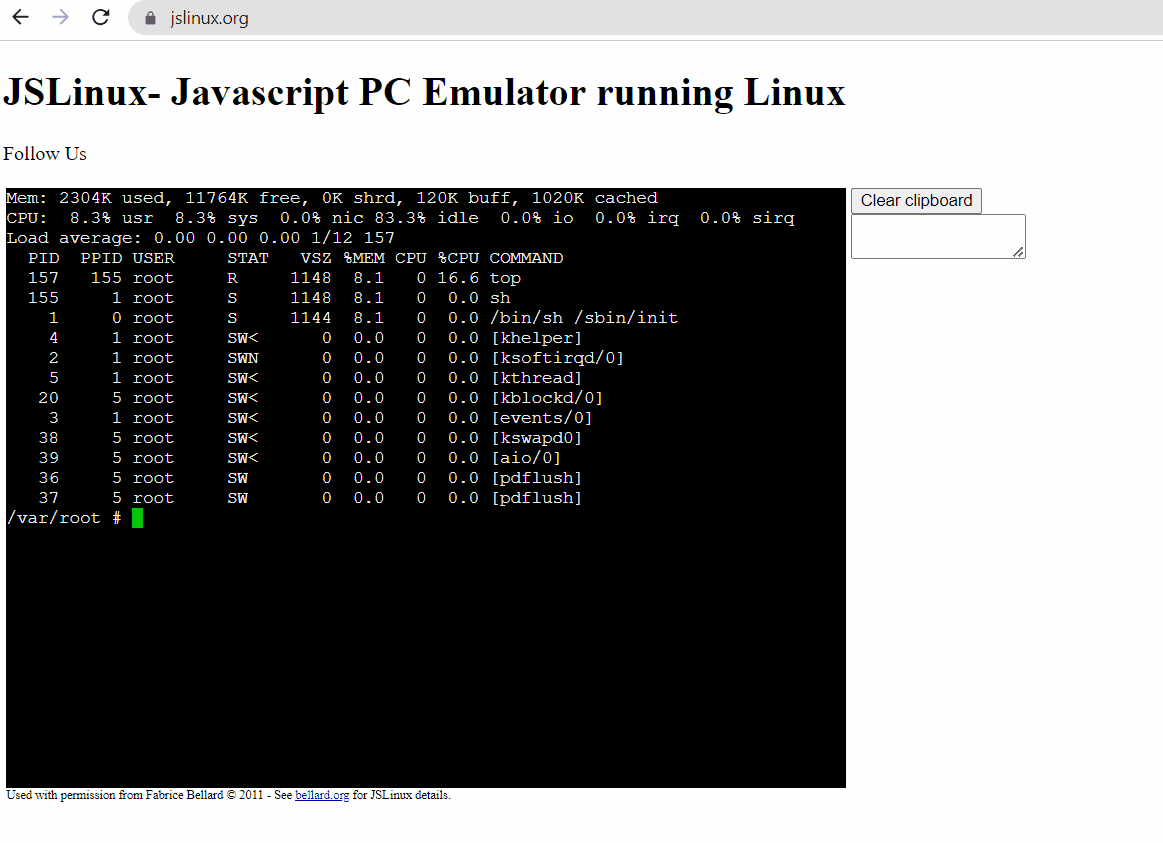Click inside the clipboard text box
Viewport: 1163px width, 843px height.
[937, 235]
